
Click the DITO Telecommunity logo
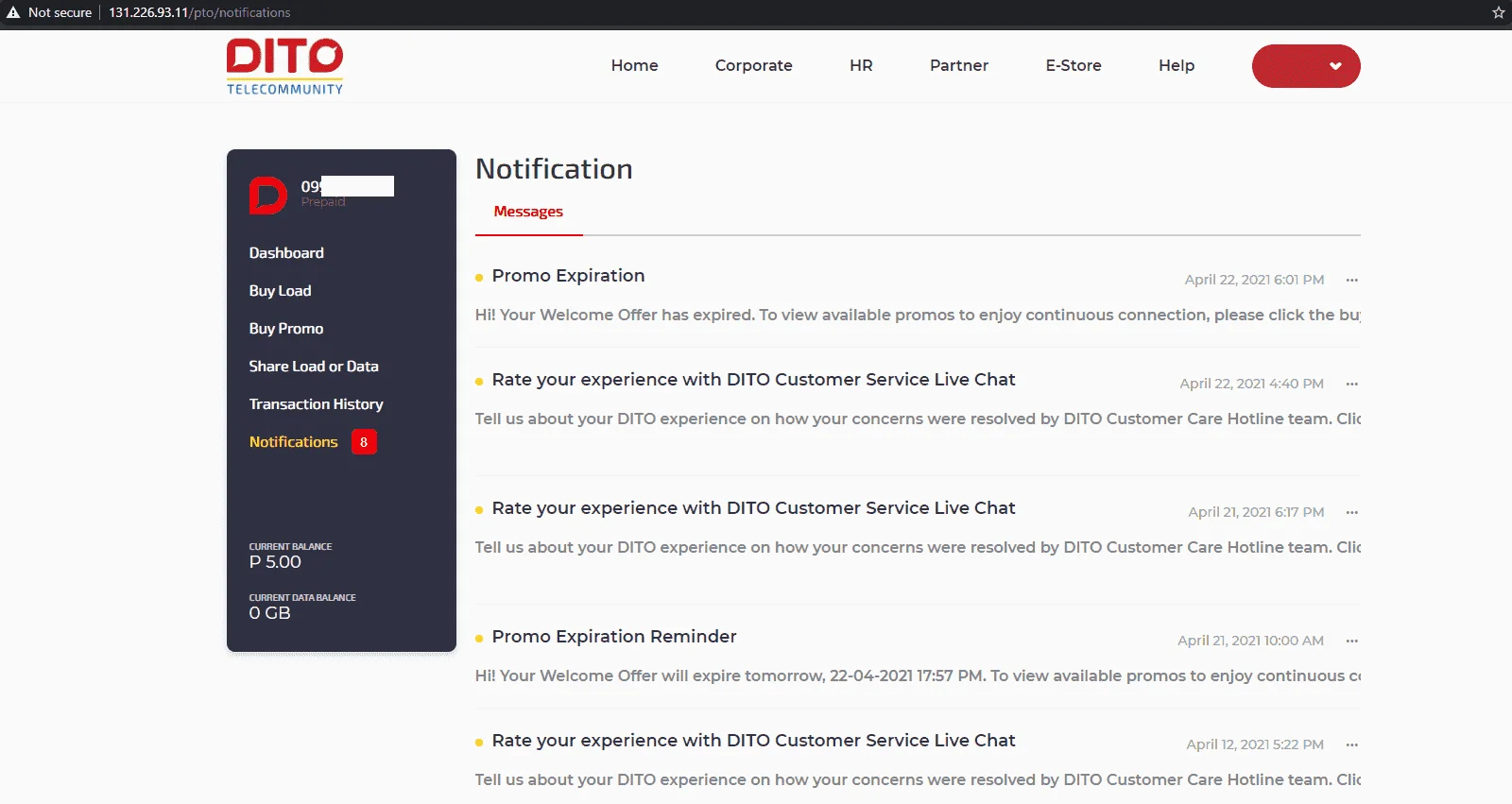coord(284,66)
